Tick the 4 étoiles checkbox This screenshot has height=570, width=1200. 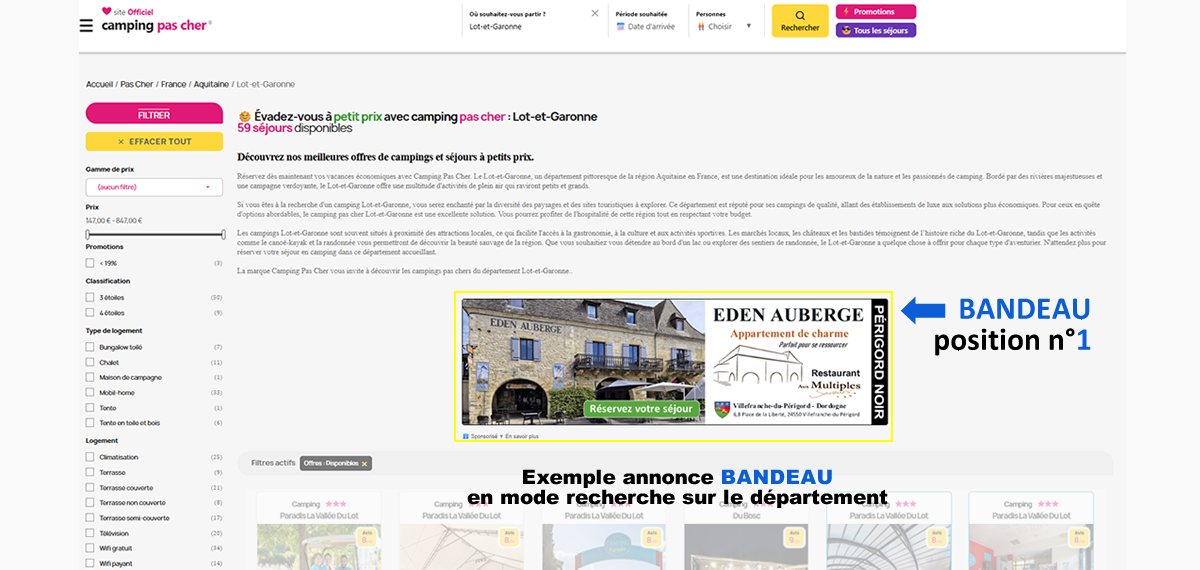point(90,313)
